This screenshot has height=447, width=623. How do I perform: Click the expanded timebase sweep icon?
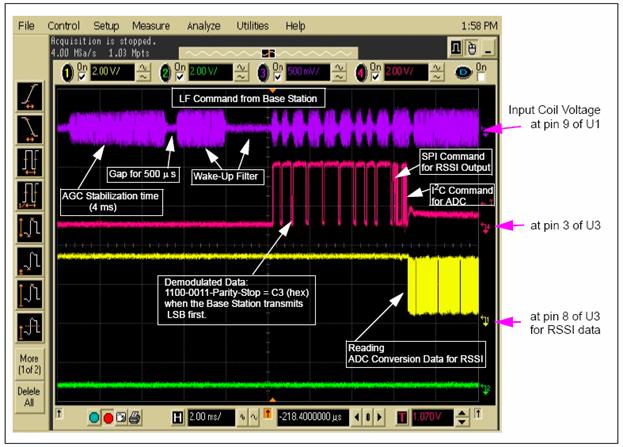253,418
